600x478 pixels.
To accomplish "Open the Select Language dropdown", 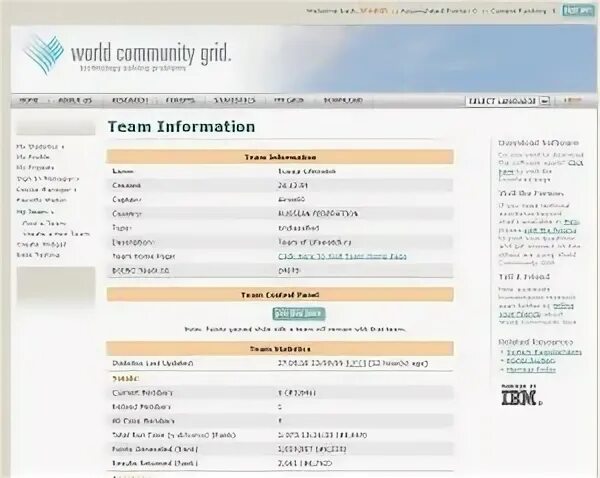I will click(507, 101).
